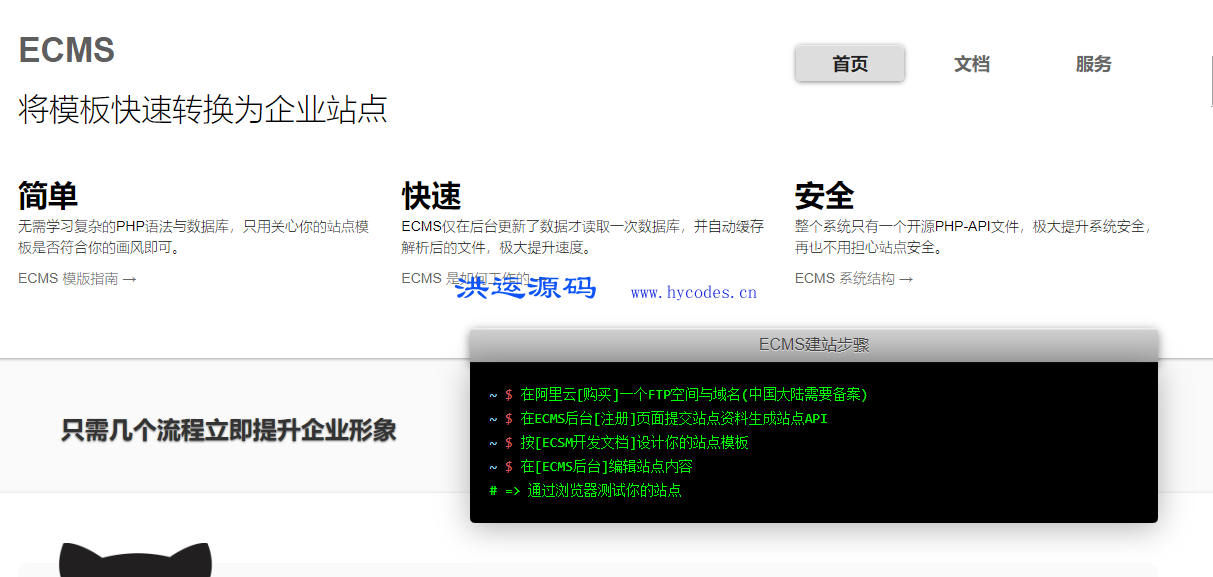1213x577 pixels.
Task: Click heading 只需几个流程立即提升企业形象
Action: [229, 431]
